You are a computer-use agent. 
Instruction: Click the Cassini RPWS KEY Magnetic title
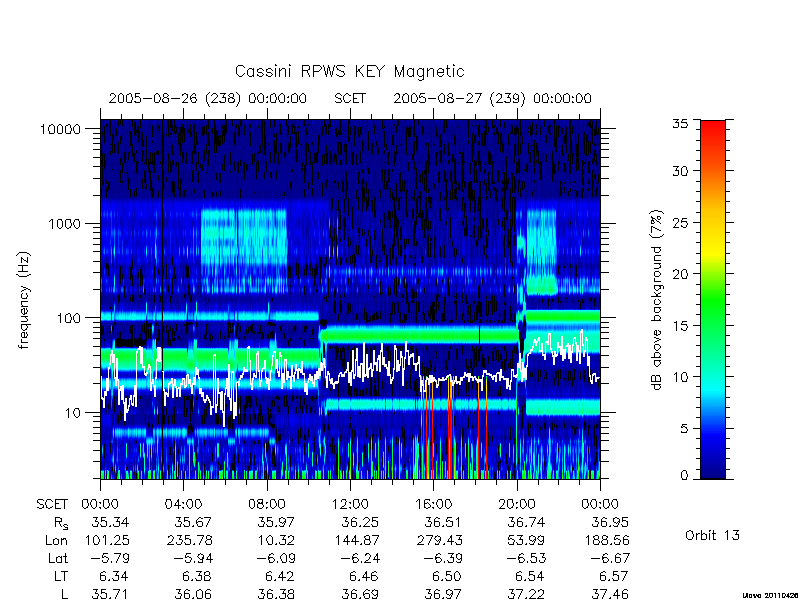[349, 71]
